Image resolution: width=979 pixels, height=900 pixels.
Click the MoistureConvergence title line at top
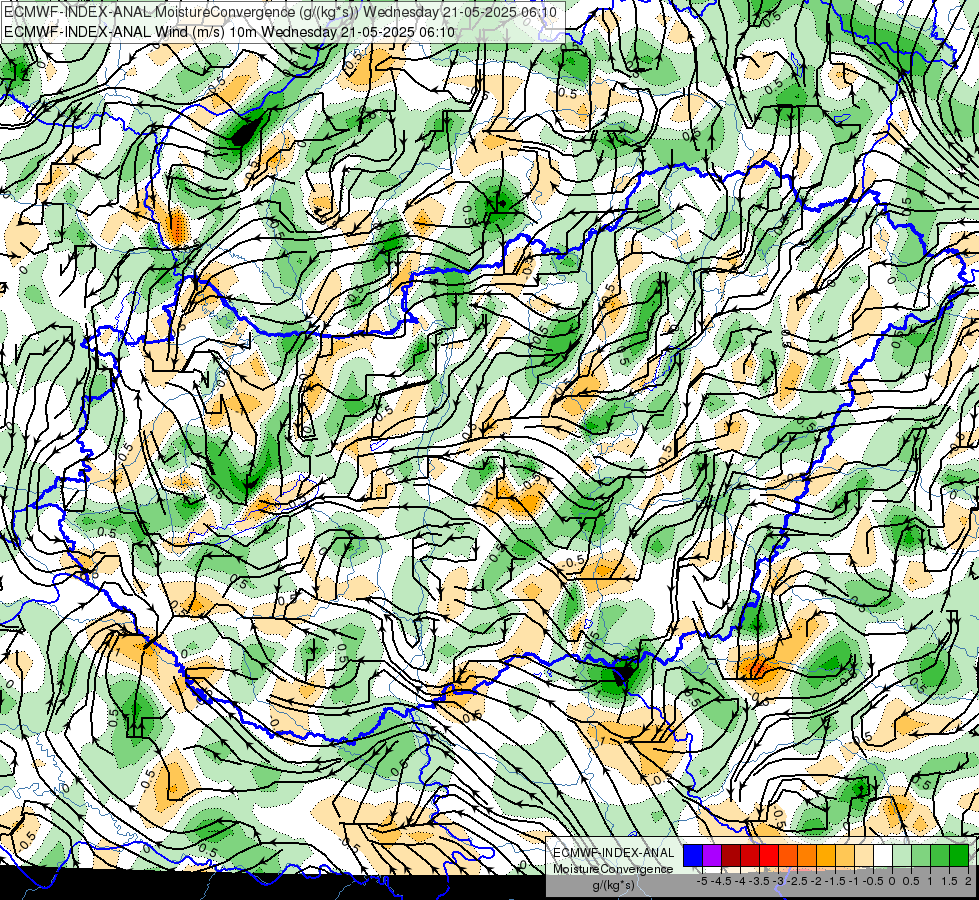[280, 11]
